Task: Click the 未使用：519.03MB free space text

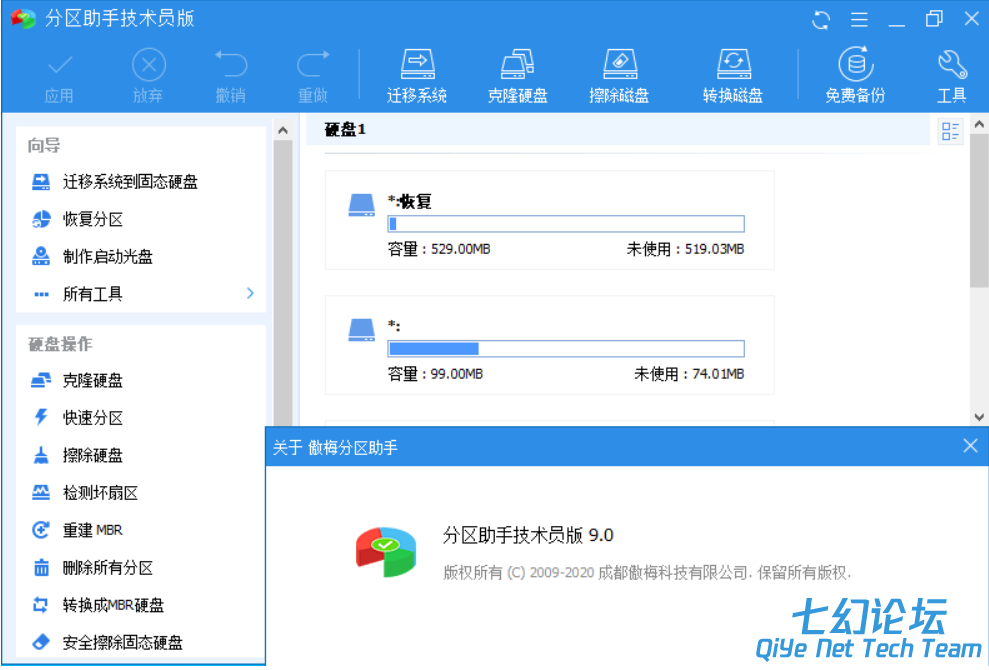Action: click(686, 249)
